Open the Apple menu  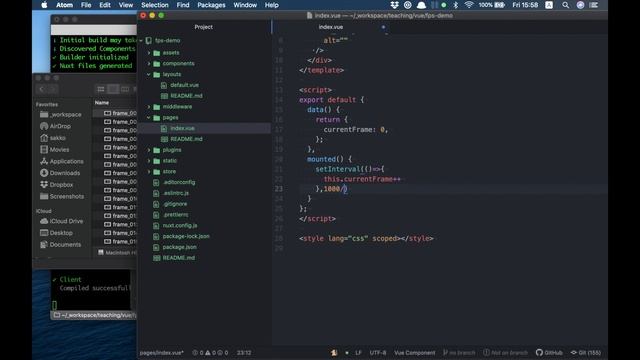coord(44,5)
